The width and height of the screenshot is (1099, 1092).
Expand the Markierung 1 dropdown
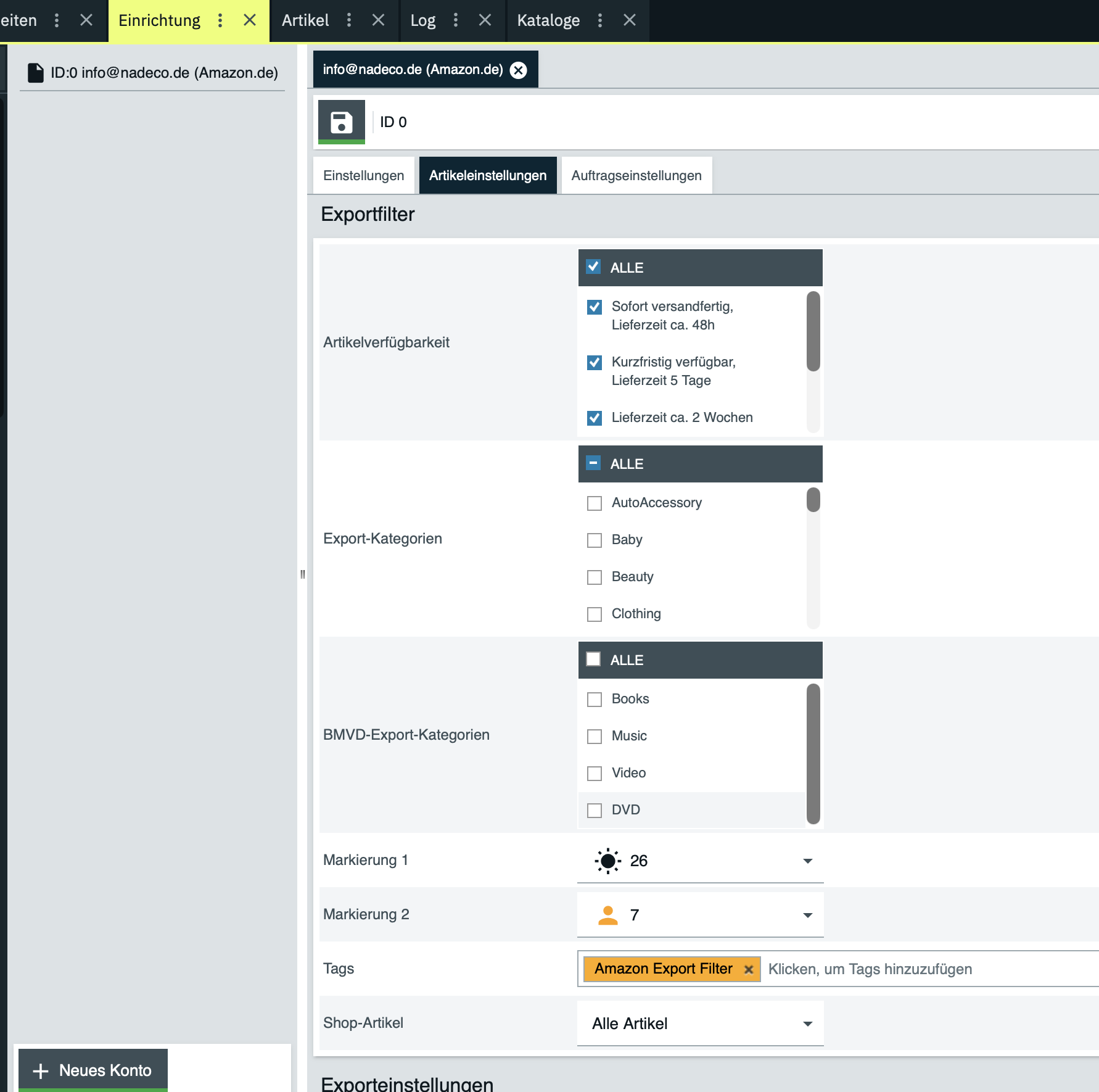coord(807,861)
